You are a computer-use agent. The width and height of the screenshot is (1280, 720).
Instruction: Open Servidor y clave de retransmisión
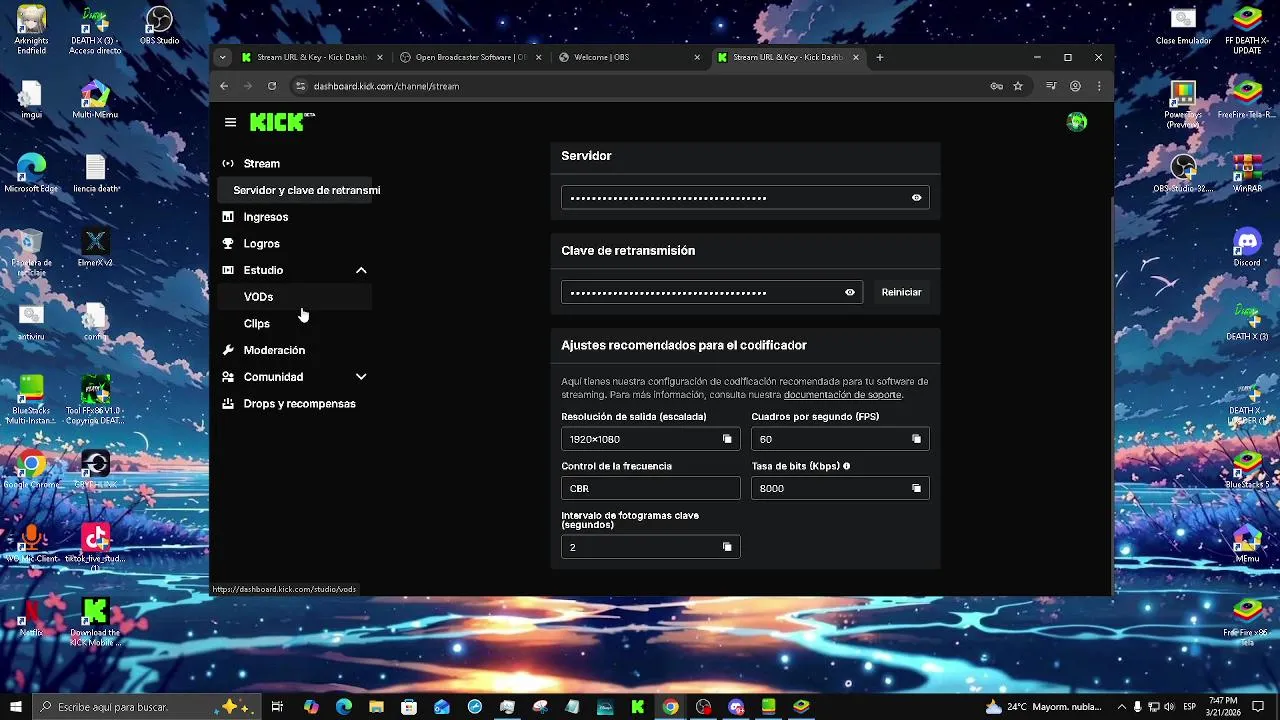coord(295,190)
